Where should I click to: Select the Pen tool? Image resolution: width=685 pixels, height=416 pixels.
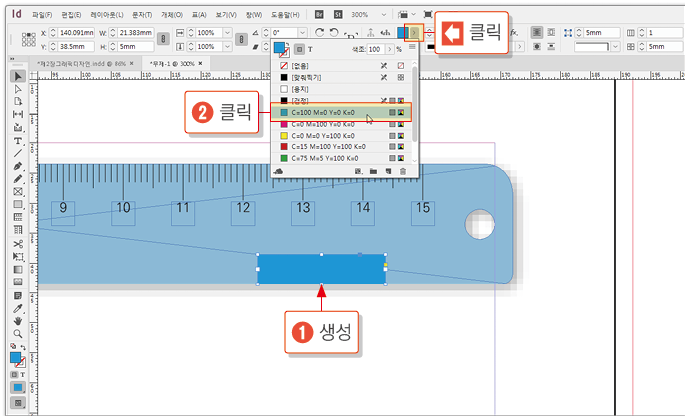pyautogui.click(x=18, y=166)
